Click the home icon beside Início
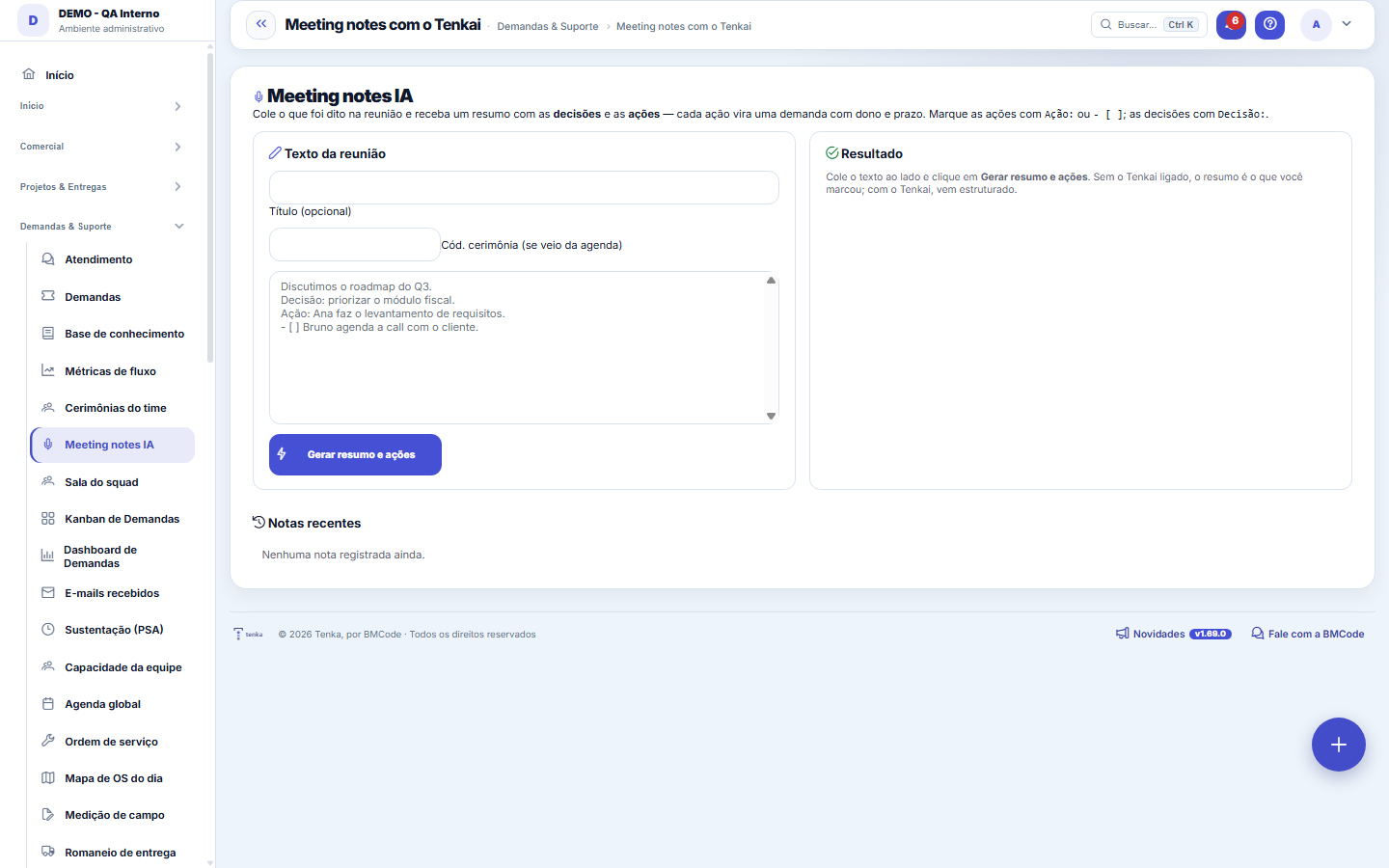Screen dimensions: 1389x868 coord(29,74)
